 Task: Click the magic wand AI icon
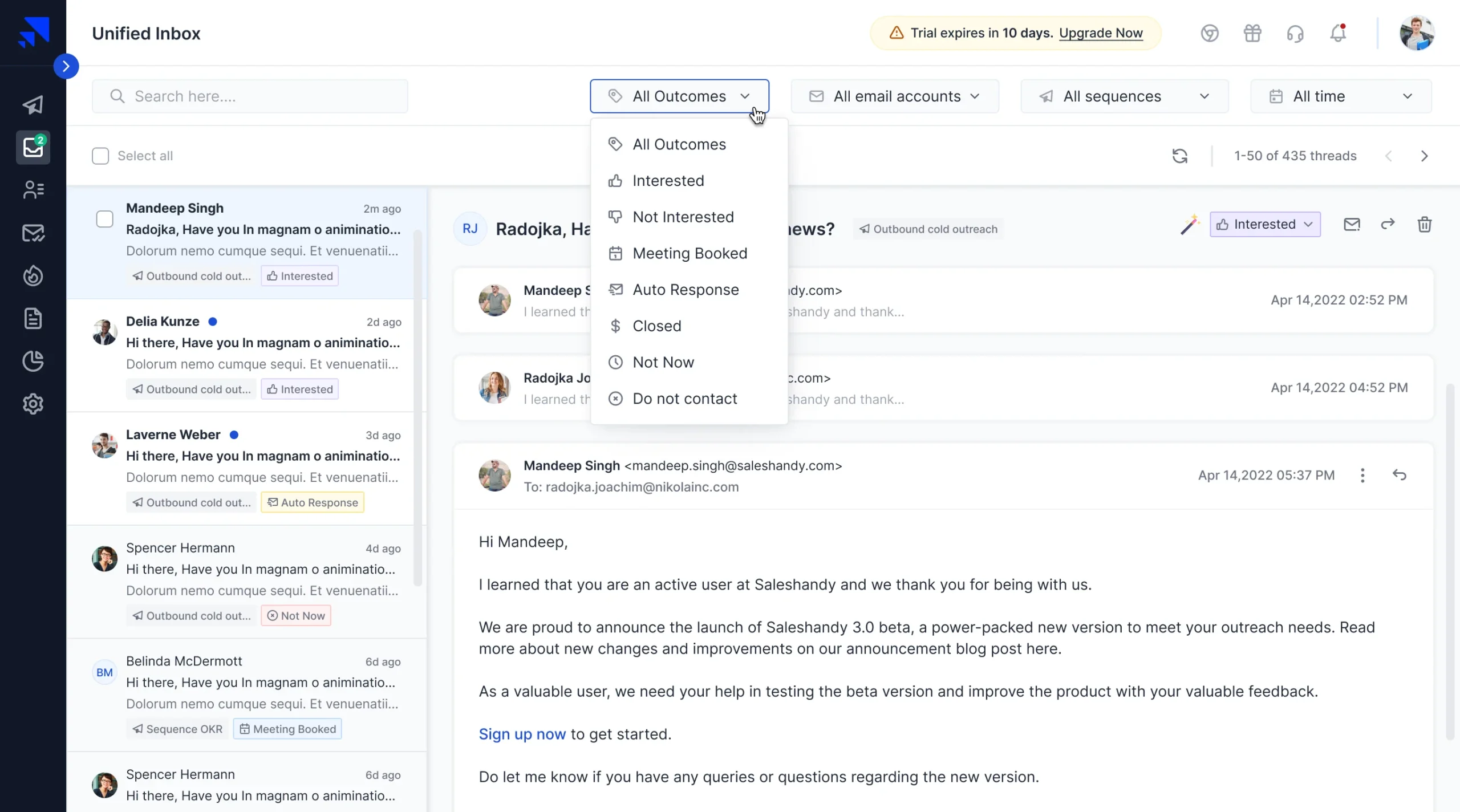click(x=1190, y=224)
